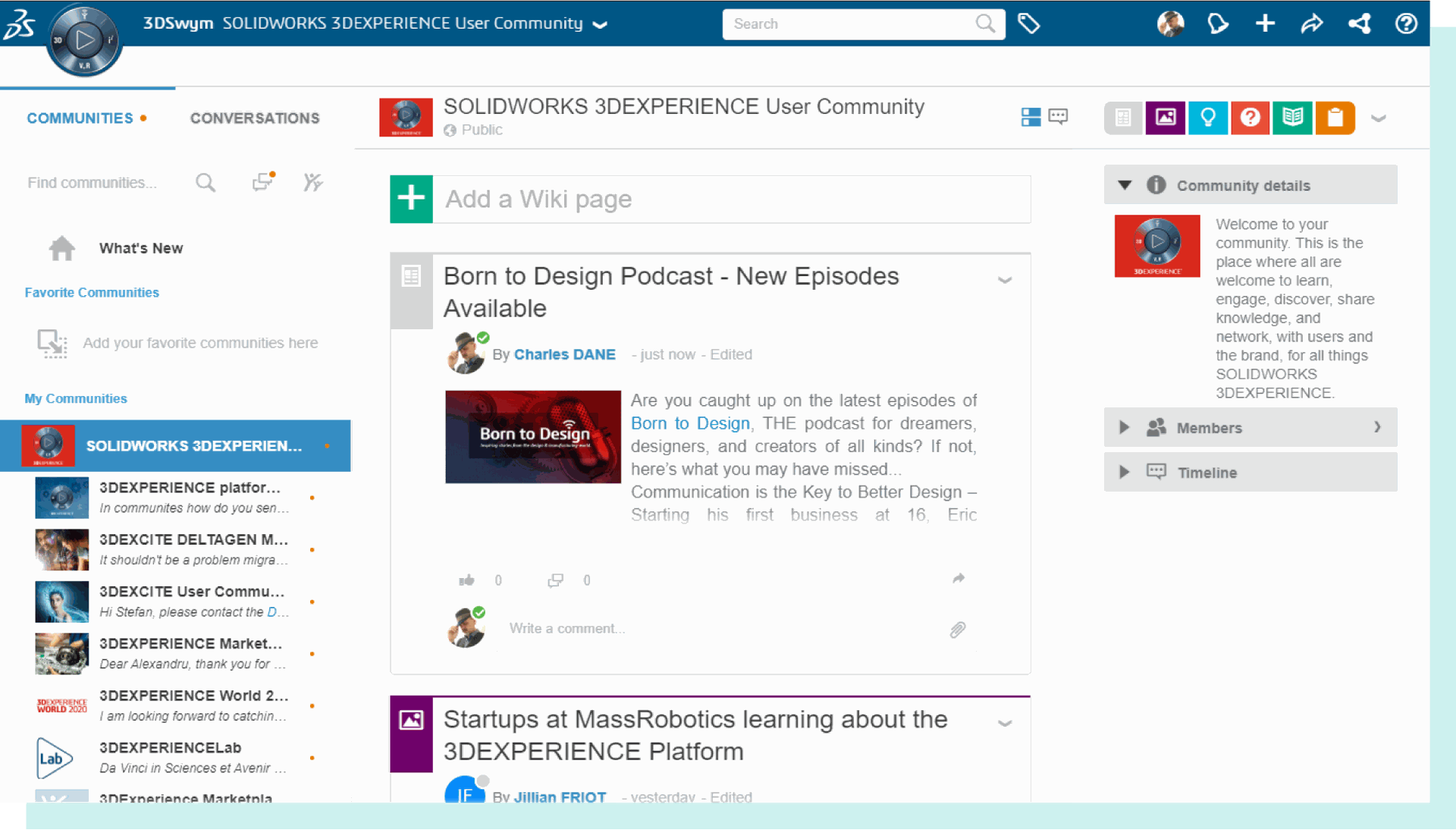This screenshot has width=1456, height=833.
Task: Collapse the Community details section
Action: tap(1125, 185)
